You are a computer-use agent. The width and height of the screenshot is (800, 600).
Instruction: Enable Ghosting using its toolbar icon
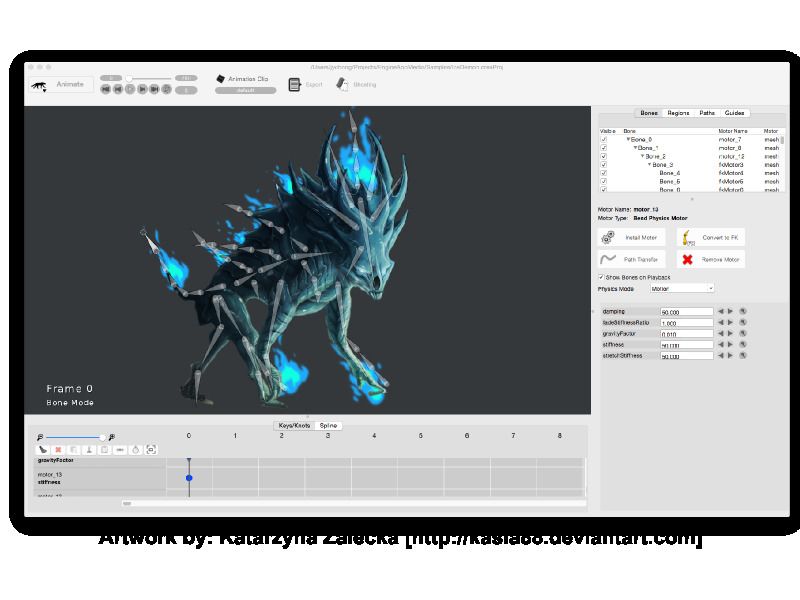(x=341, y=85)
